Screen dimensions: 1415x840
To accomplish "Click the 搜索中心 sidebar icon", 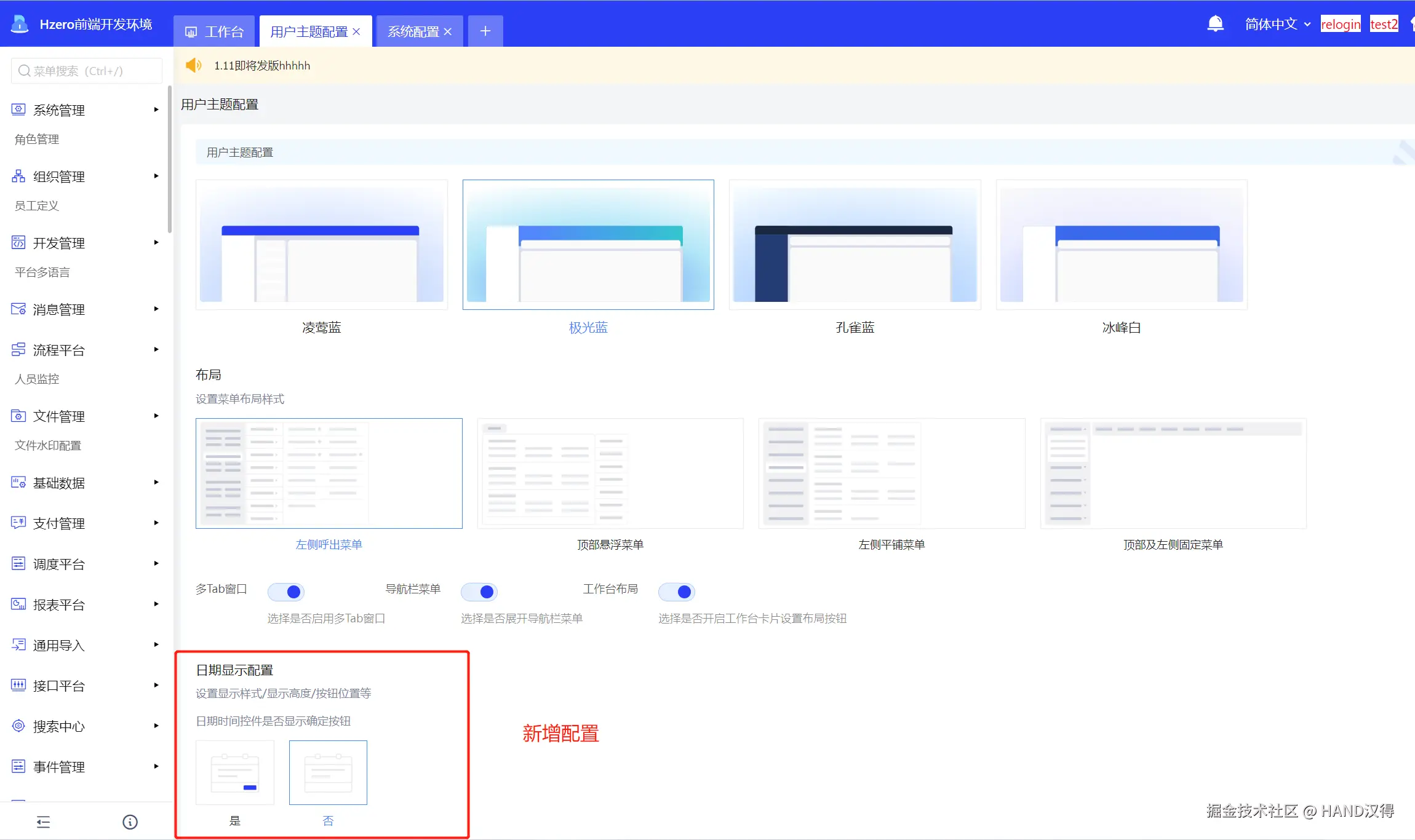I will (18, 726).
